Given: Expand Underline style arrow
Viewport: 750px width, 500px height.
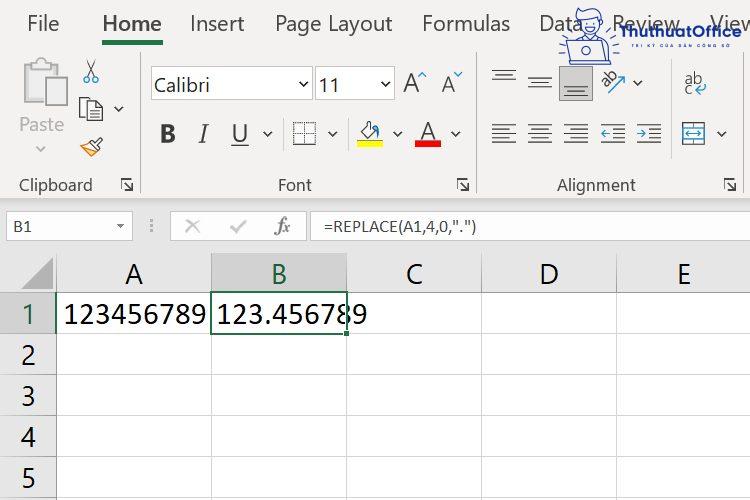Looking at the screenshot, I should [x=268, y=134].
